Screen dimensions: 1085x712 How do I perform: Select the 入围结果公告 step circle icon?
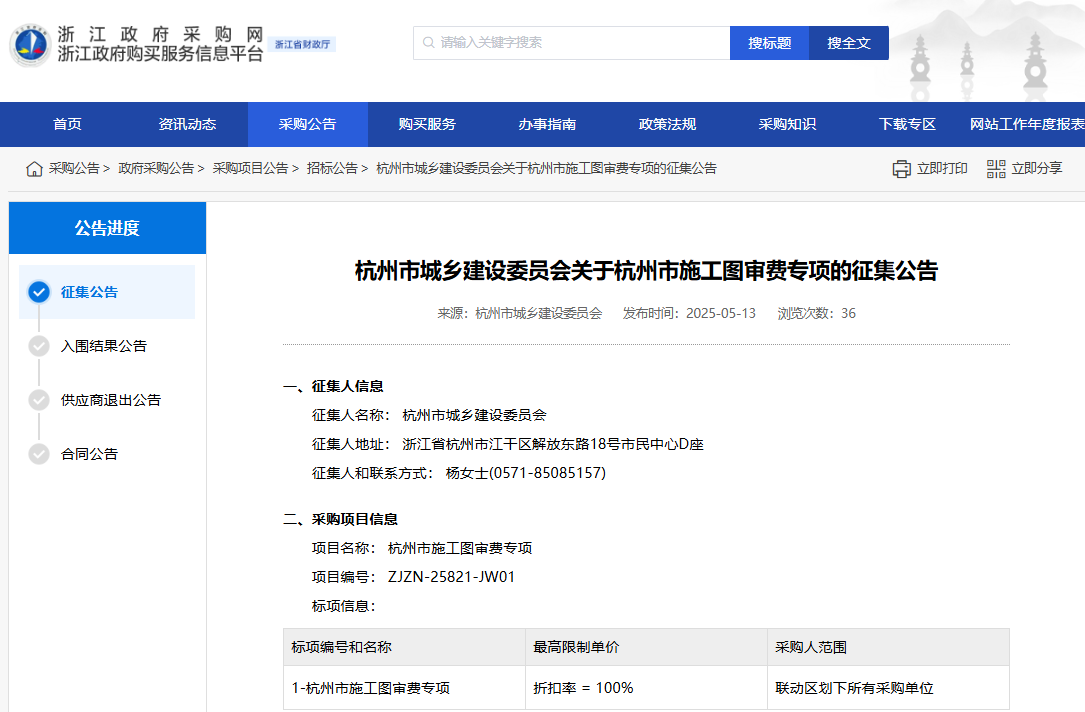pos(39,346)
